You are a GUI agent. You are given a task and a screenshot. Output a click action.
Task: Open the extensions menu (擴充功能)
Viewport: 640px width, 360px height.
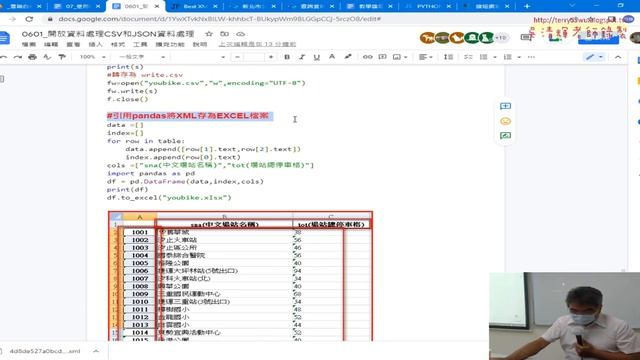(170, 44)
